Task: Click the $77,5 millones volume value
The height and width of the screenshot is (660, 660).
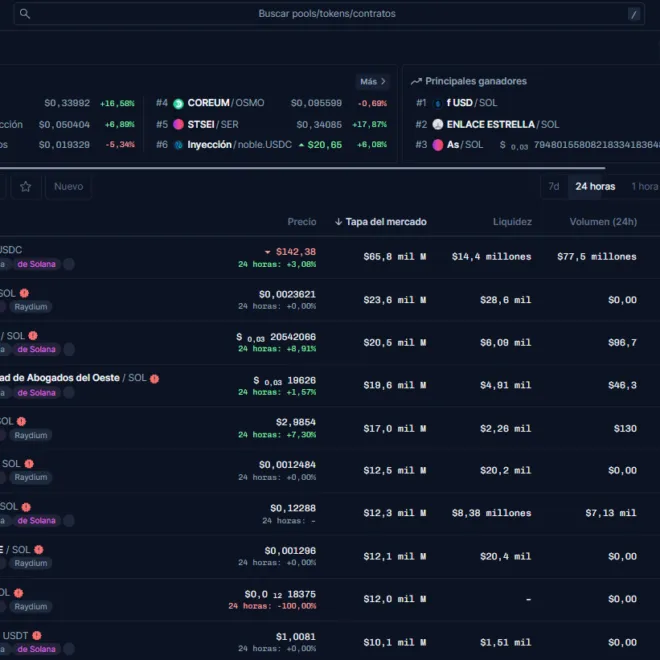Action: (597, 257)
